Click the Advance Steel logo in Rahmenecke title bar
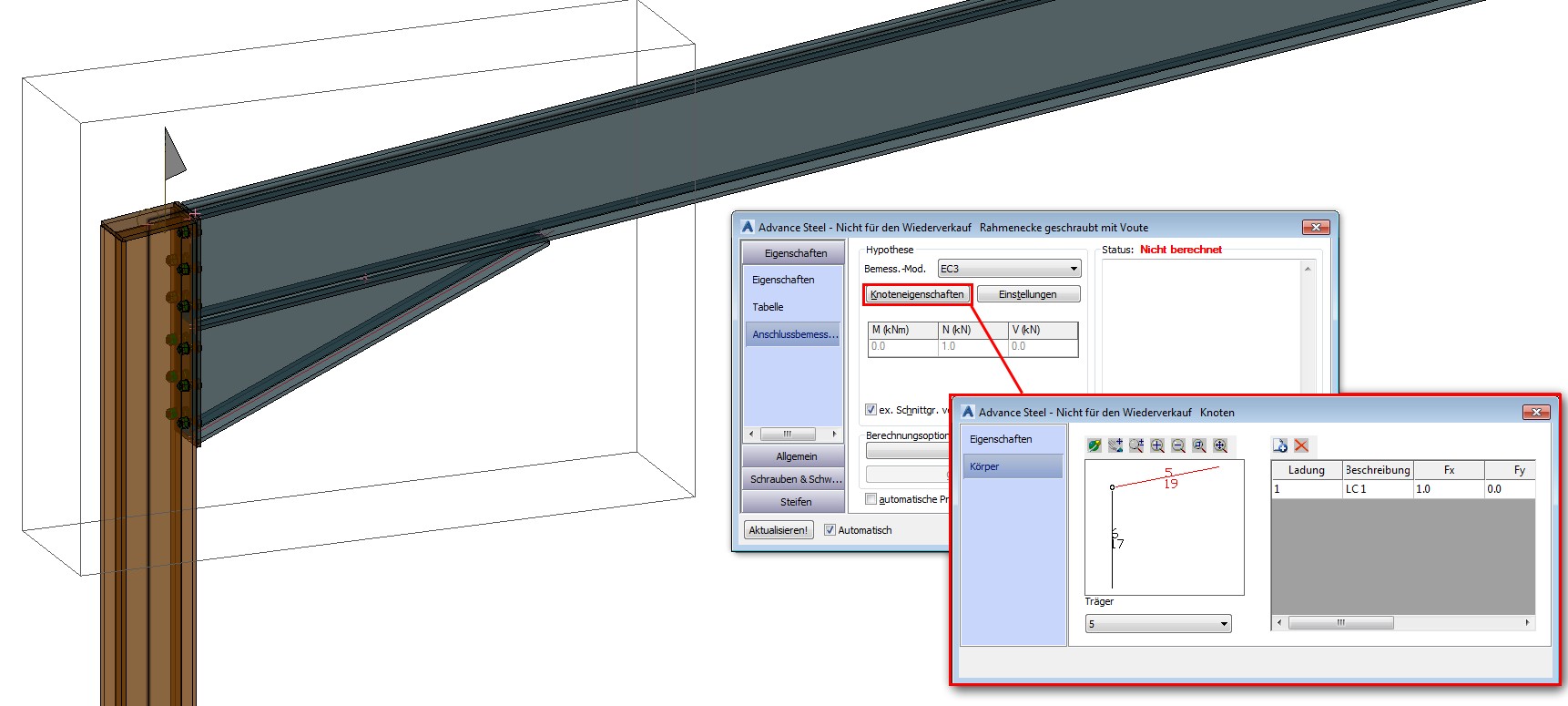Image resolution: width=1568 pixels, height=706 pixels. click(x=748, y=227)
